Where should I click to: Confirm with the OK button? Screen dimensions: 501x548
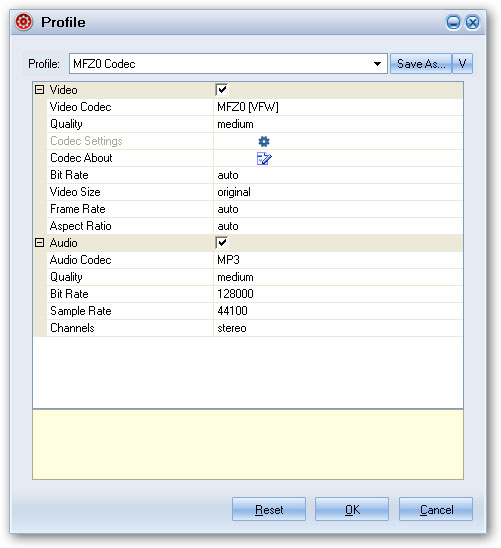(x=352, y=509)
